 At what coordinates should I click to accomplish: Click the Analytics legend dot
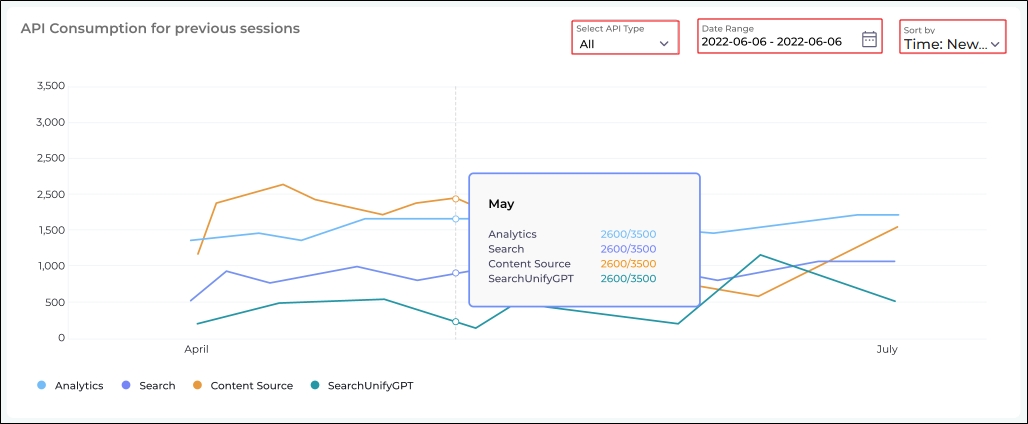coord(42,385)
